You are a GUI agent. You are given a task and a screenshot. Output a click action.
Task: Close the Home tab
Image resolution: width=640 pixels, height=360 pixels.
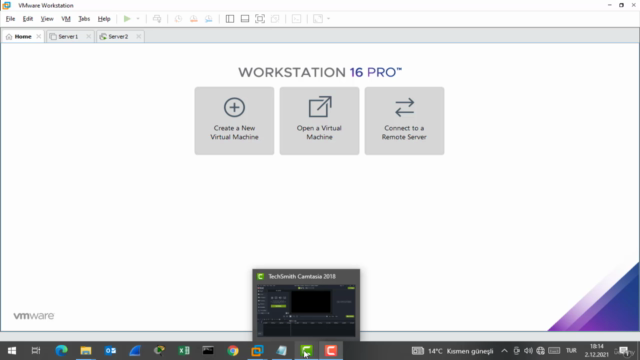pyautogui.click(x=39, y=36)
